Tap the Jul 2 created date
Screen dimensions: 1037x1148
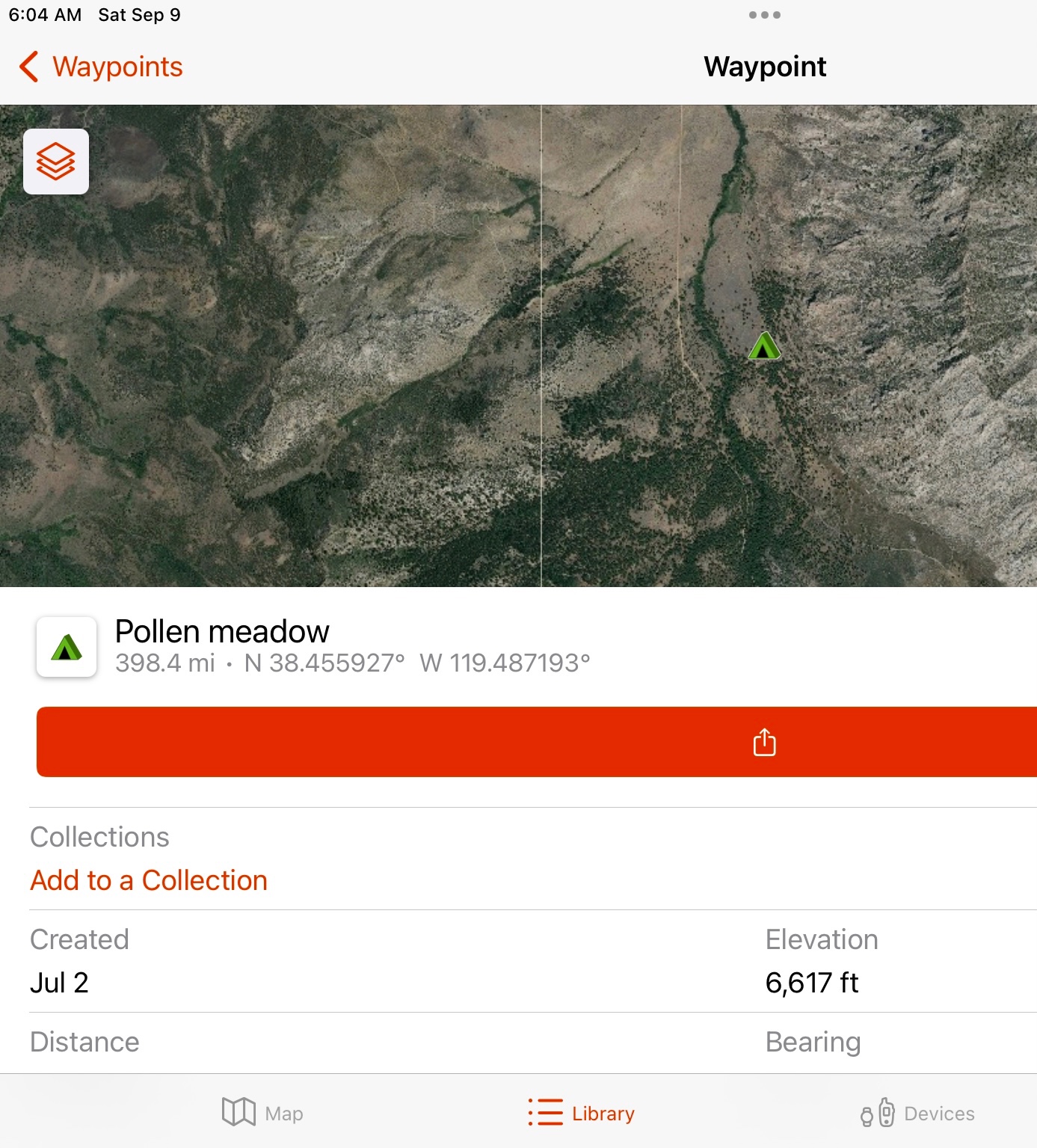[59, 982]
